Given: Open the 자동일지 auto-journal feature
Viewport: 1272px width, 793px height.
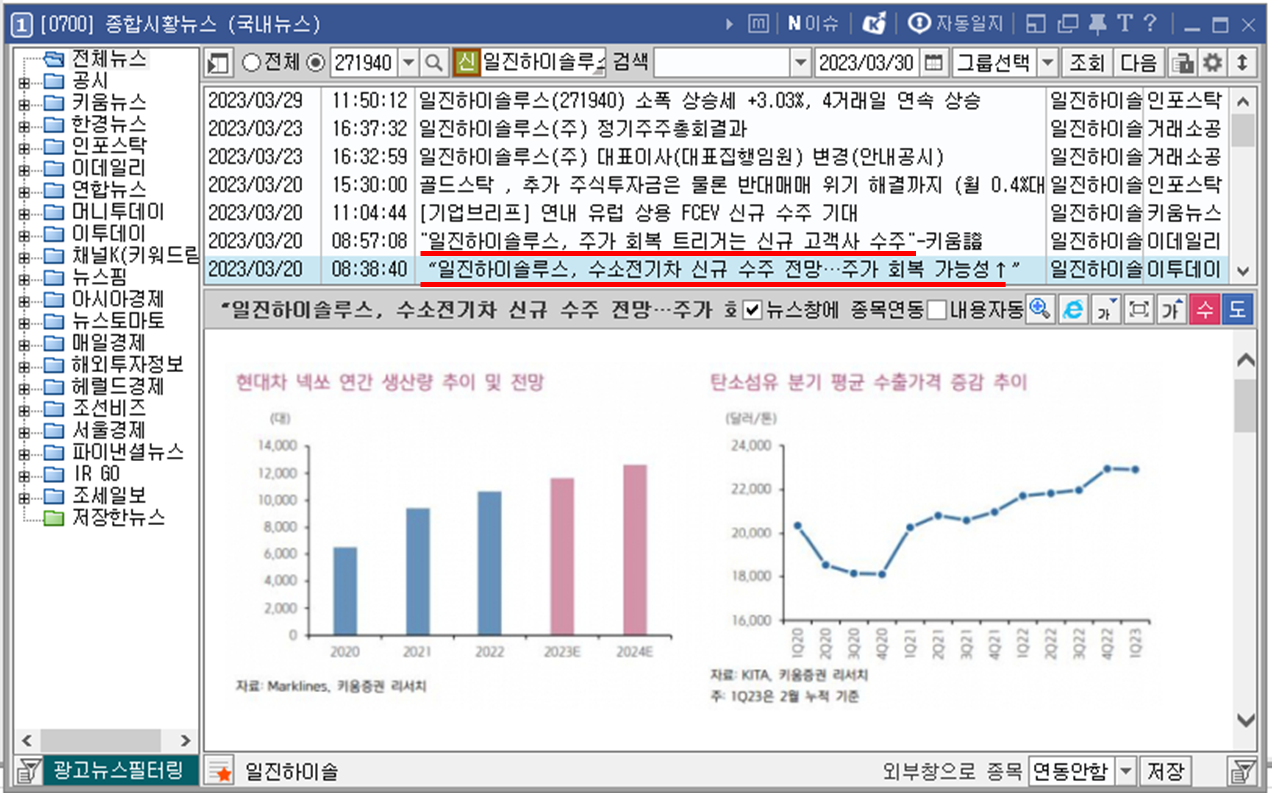Looking at the screenshot, I should pyautogui.click(x=955, y=23).
